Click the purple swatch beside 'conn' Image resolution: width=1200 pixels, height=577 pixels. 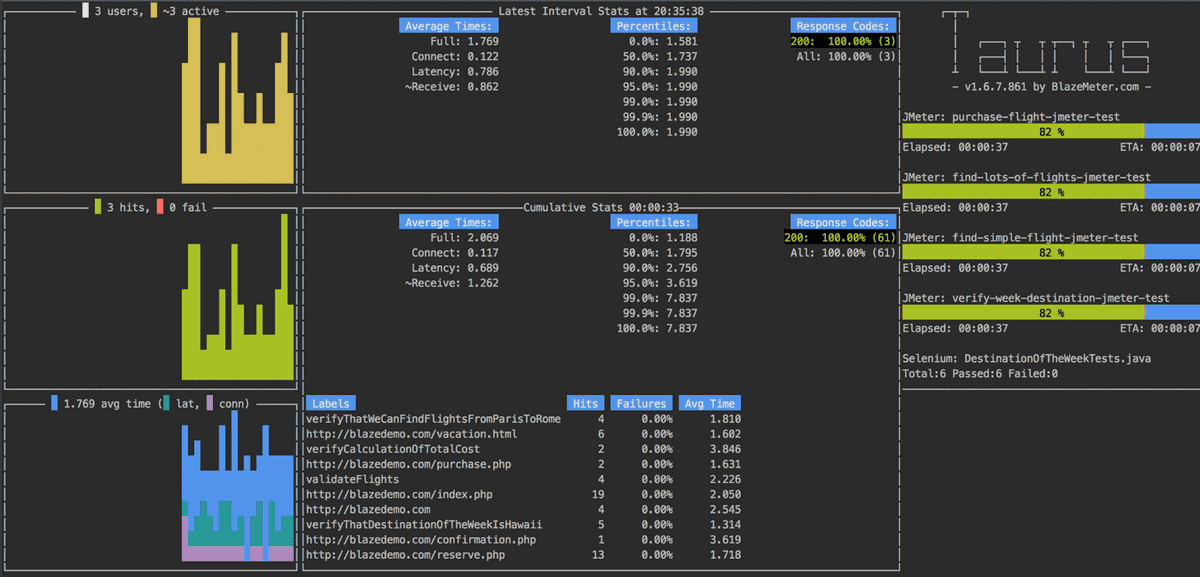[x=209, y=403]
